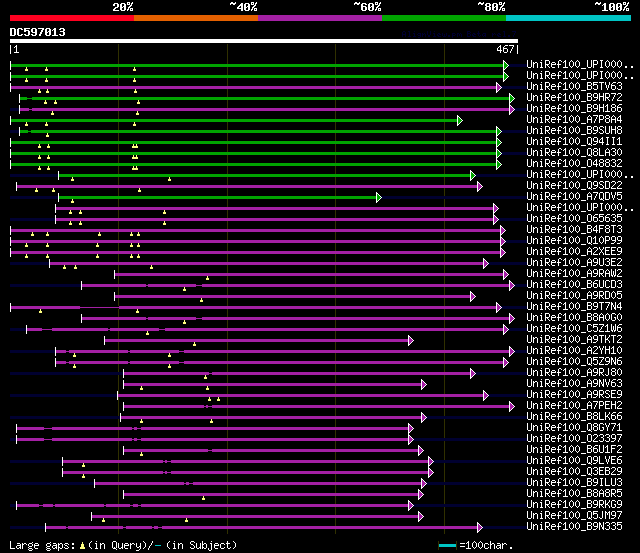Select hit label UniRef100_B5TV63
The width and height of the screenshot is (640, 553).
pyautogui.click(x=574, y=87)
